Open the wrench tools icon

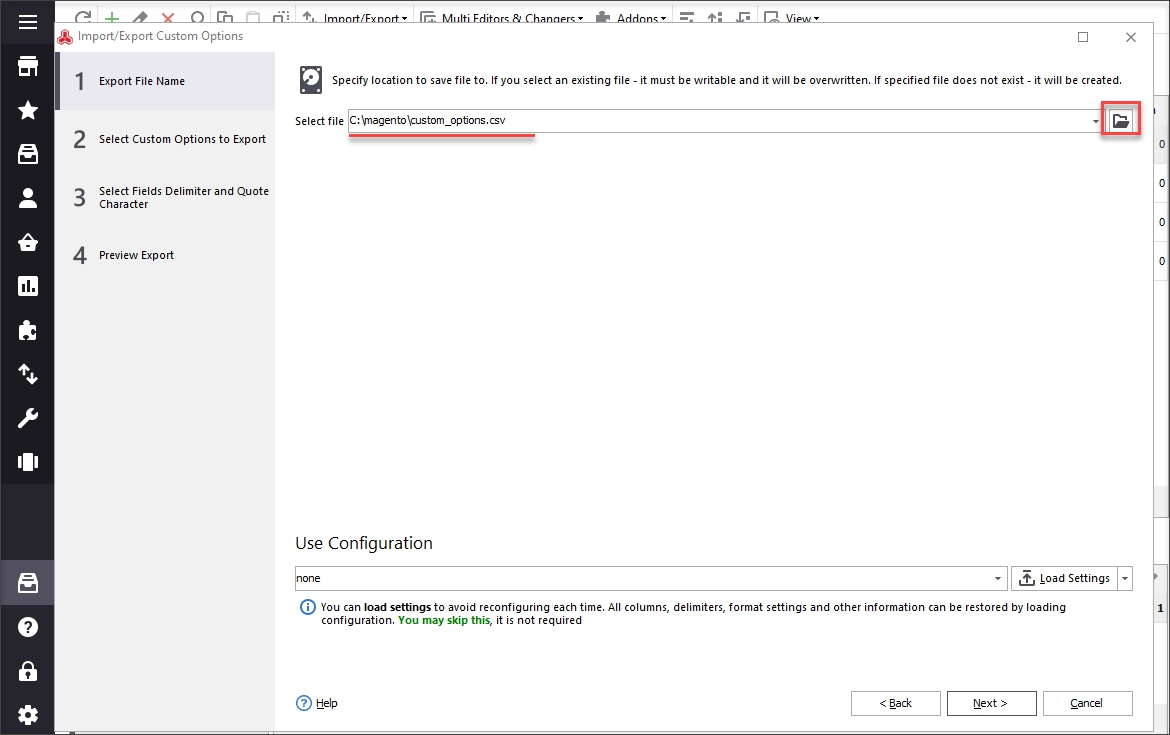pyautogui.click(x=28, y=418)
